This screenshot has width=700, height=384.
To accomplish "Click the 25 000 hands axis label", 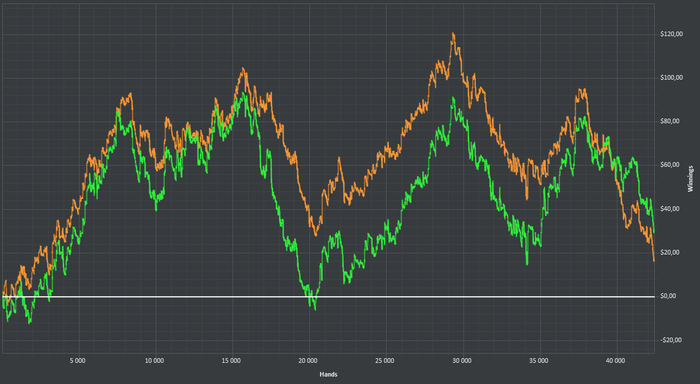I will pos(385,360).
